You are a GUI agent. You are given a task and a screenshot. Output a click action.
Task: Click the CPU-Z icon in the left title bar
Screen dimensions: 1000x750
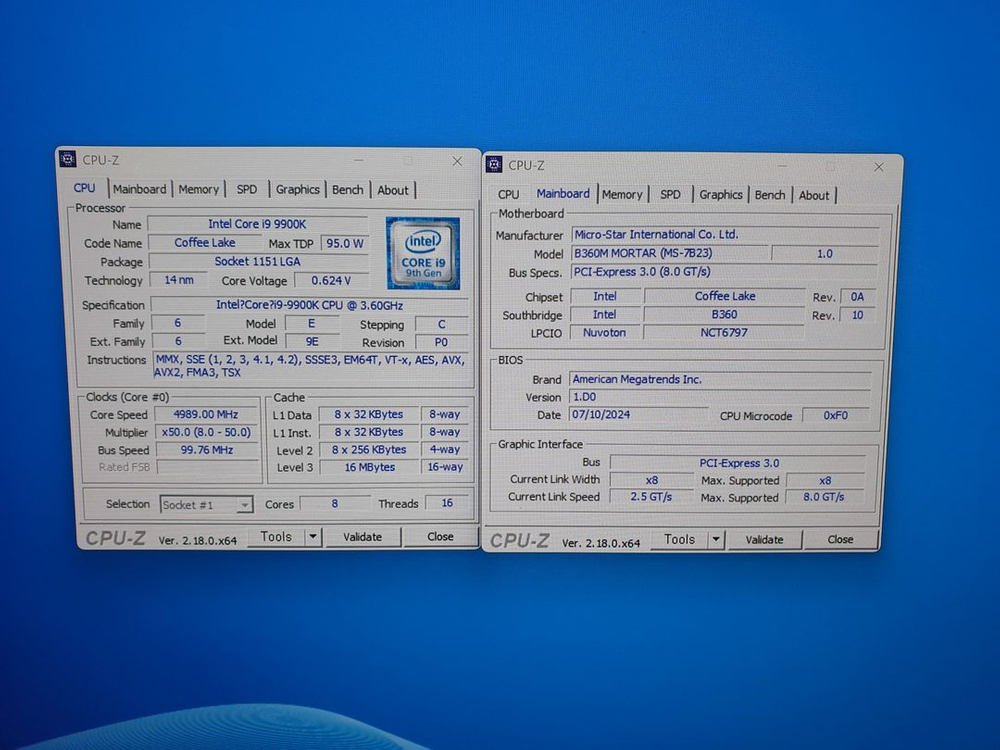67,159
